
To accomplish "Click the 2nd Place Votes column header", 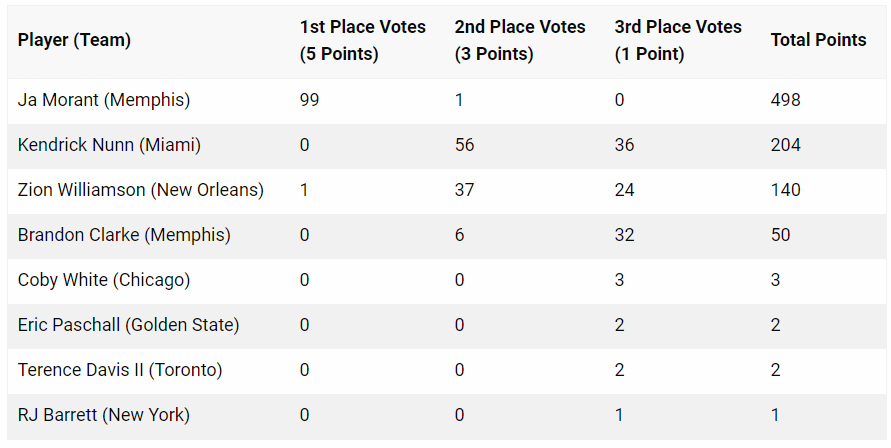I will (519, 40).
